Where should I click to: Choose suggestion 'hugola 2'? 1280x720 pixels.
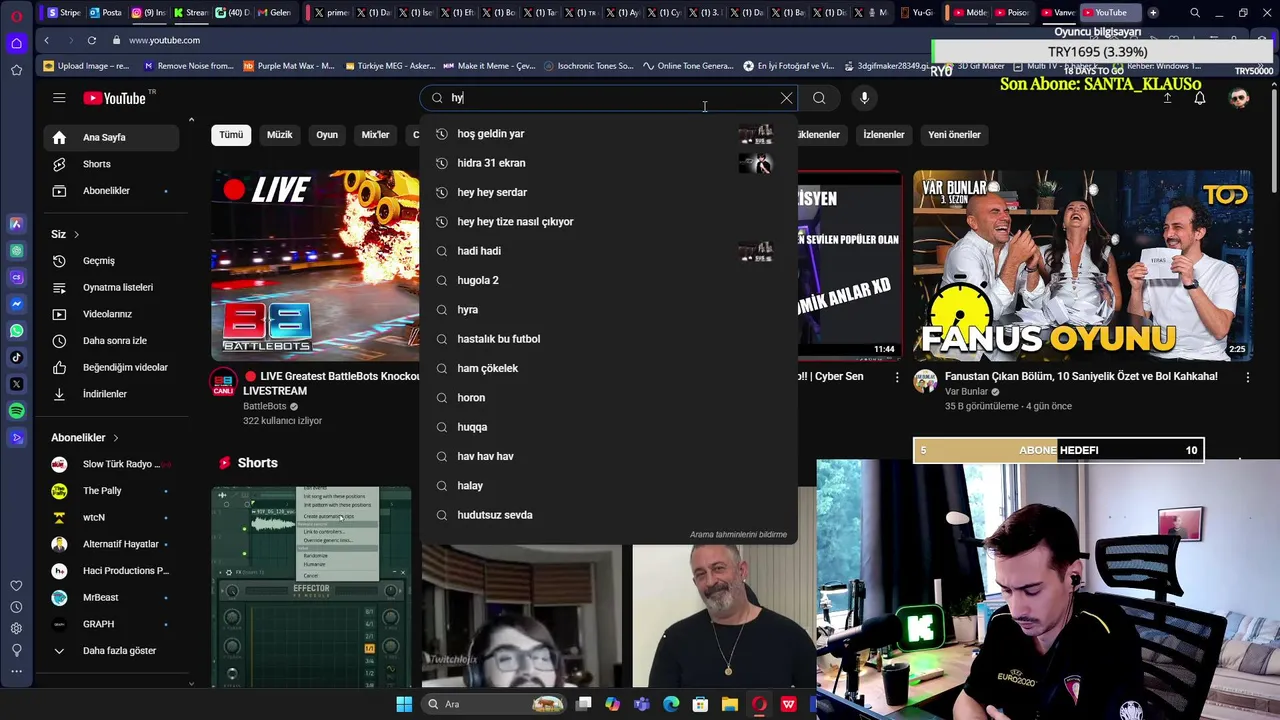coord(608,280)
